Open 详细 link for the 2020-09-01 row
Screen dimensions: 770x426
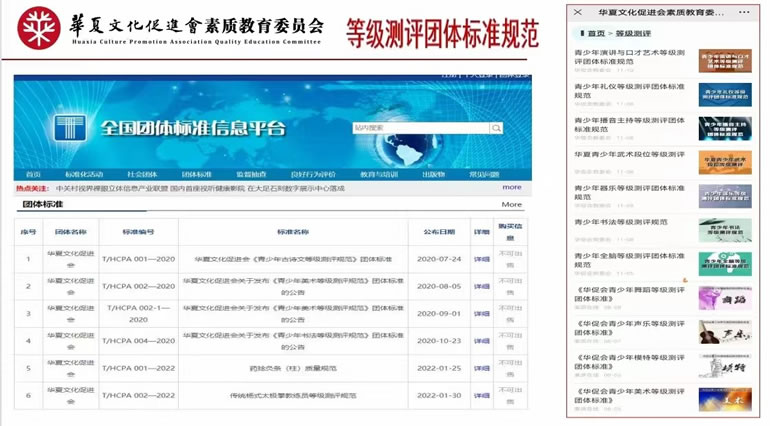click(482, 313)
